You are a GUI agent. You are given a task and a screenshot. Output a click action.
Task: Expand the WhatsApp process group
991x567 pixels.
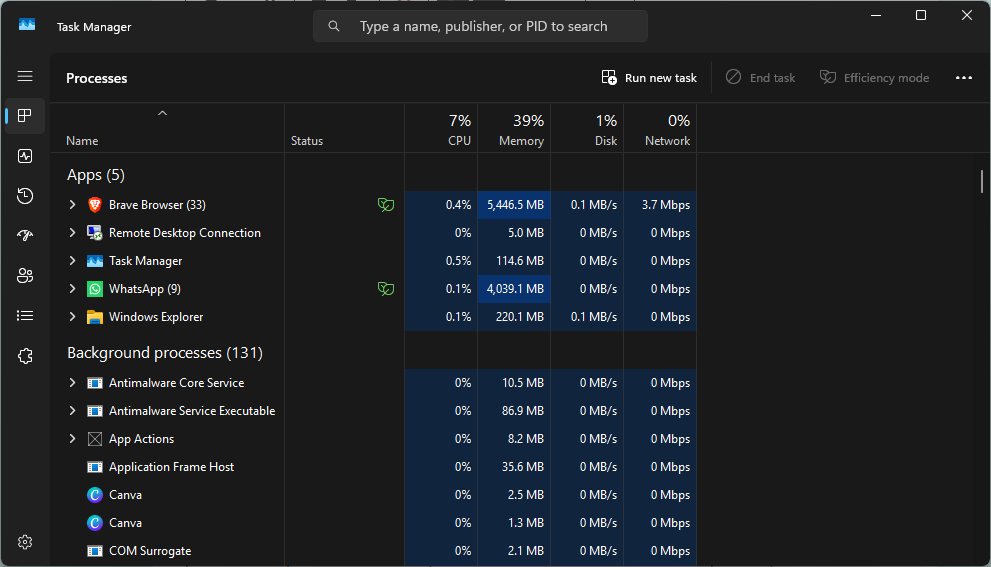pyautogui.click(x=72, y=289)
